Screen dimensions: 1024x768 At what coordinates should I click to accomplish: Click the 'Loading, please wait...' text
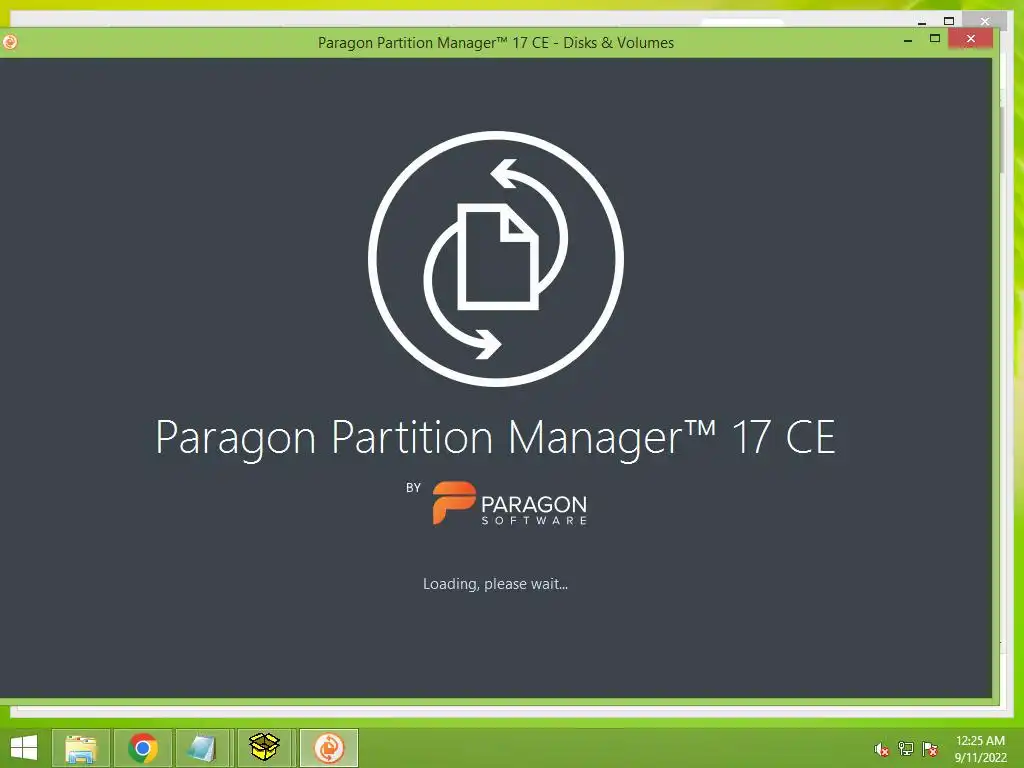(495, 584)
